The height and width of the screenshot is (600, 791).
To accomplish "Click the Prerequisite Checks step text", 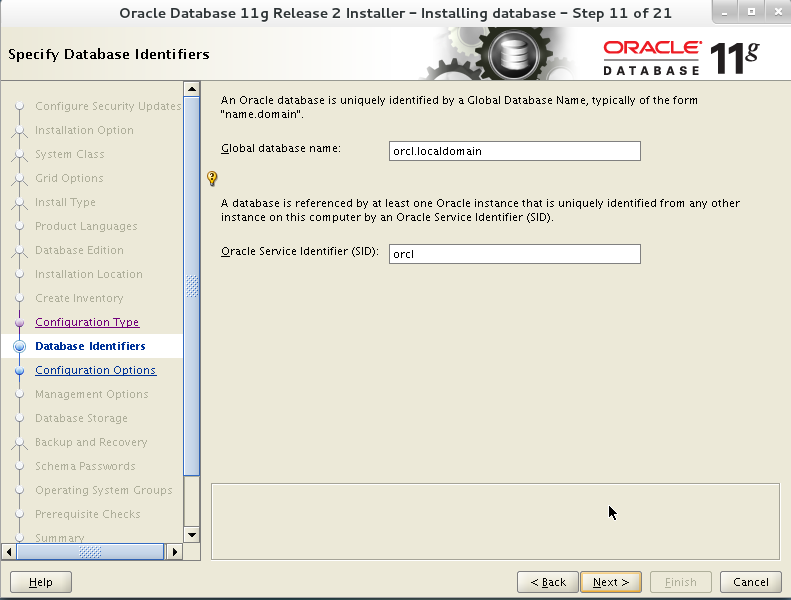I will click(x=88, y=514).
